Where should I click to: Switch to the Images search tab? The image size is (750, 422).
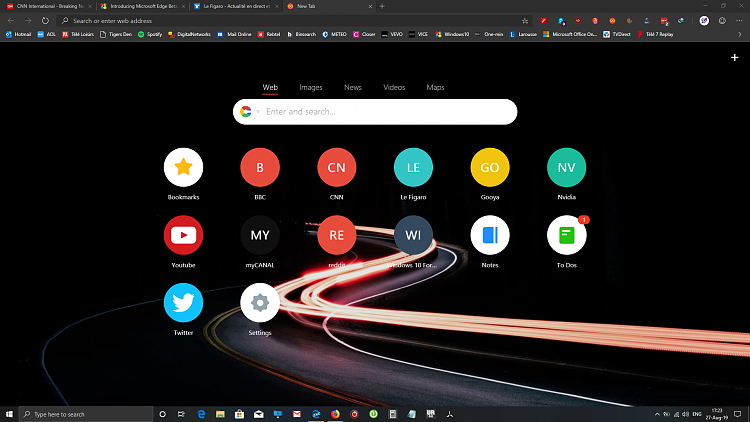click(x=311, y=88)
